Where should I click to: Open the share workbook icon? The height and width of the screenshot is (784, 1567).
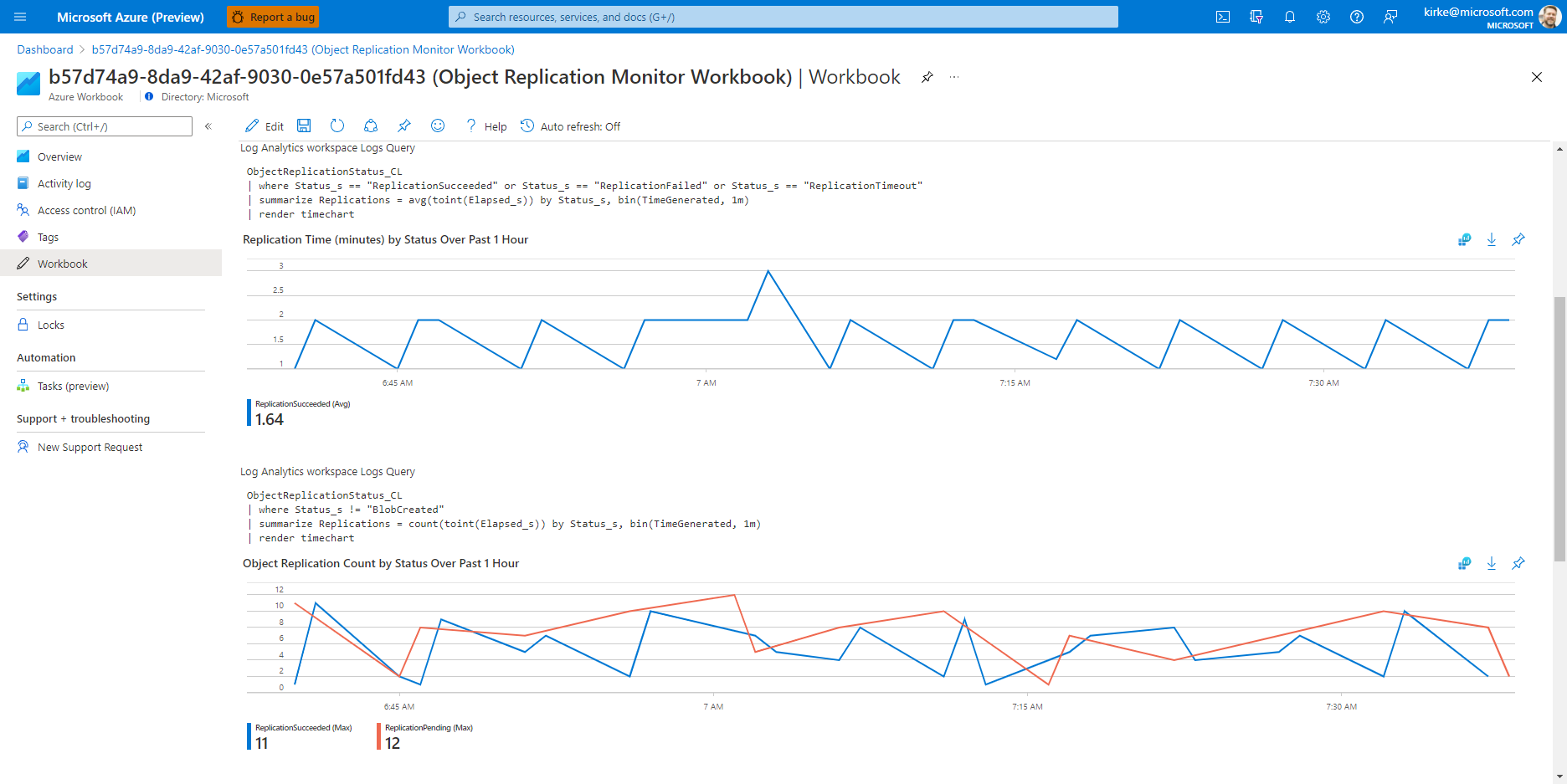pos(371,126)
